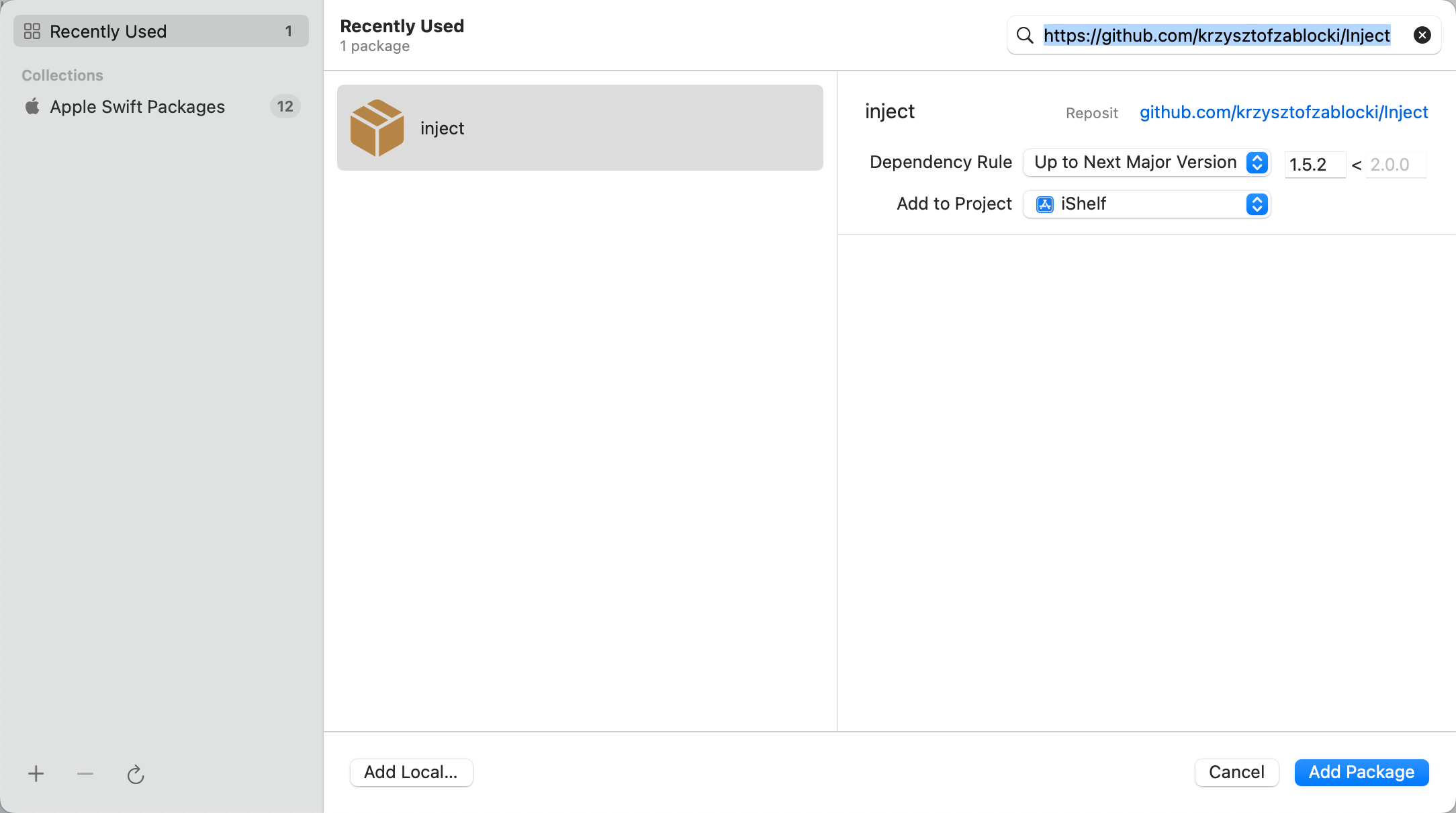Screen dimensions: 1456x813
Task: Click the 2.0.0 maximum version field
Action: tap(1396, 165)
